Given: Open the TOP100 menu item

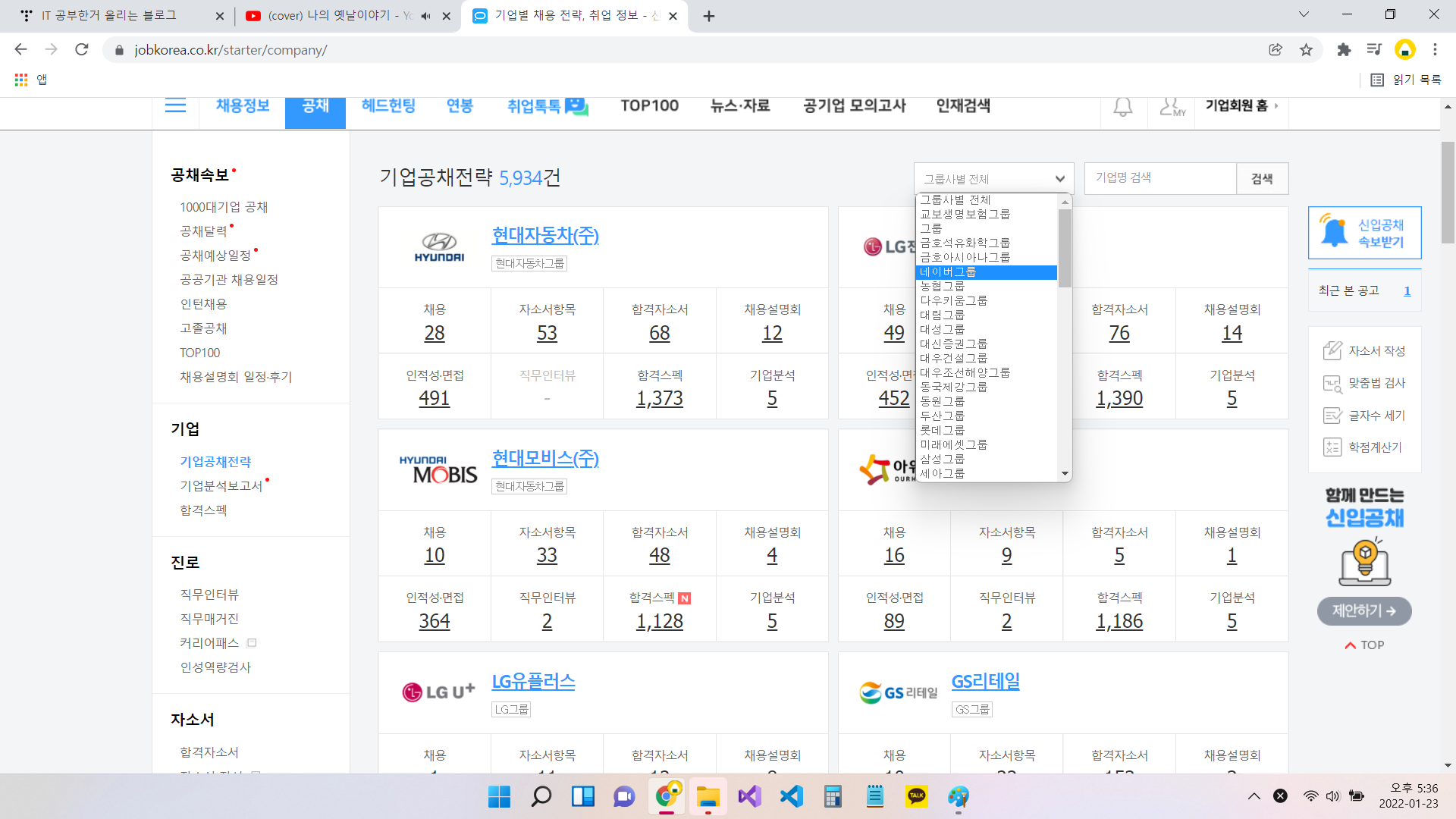Looking at the screenshot, I should (x=649, y=106).
